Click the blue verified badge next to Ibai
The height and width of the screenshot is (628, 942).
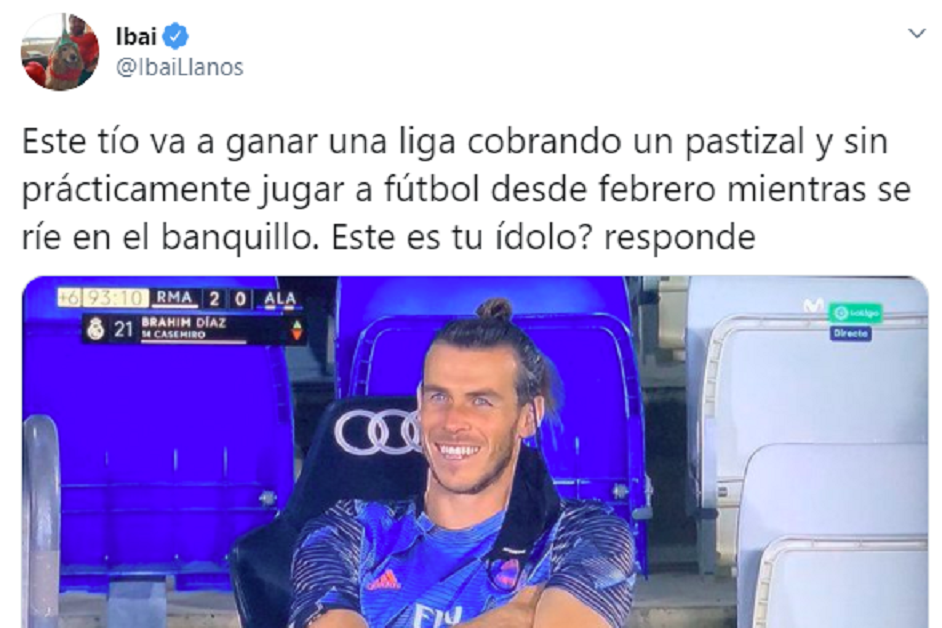click(176, 37)
